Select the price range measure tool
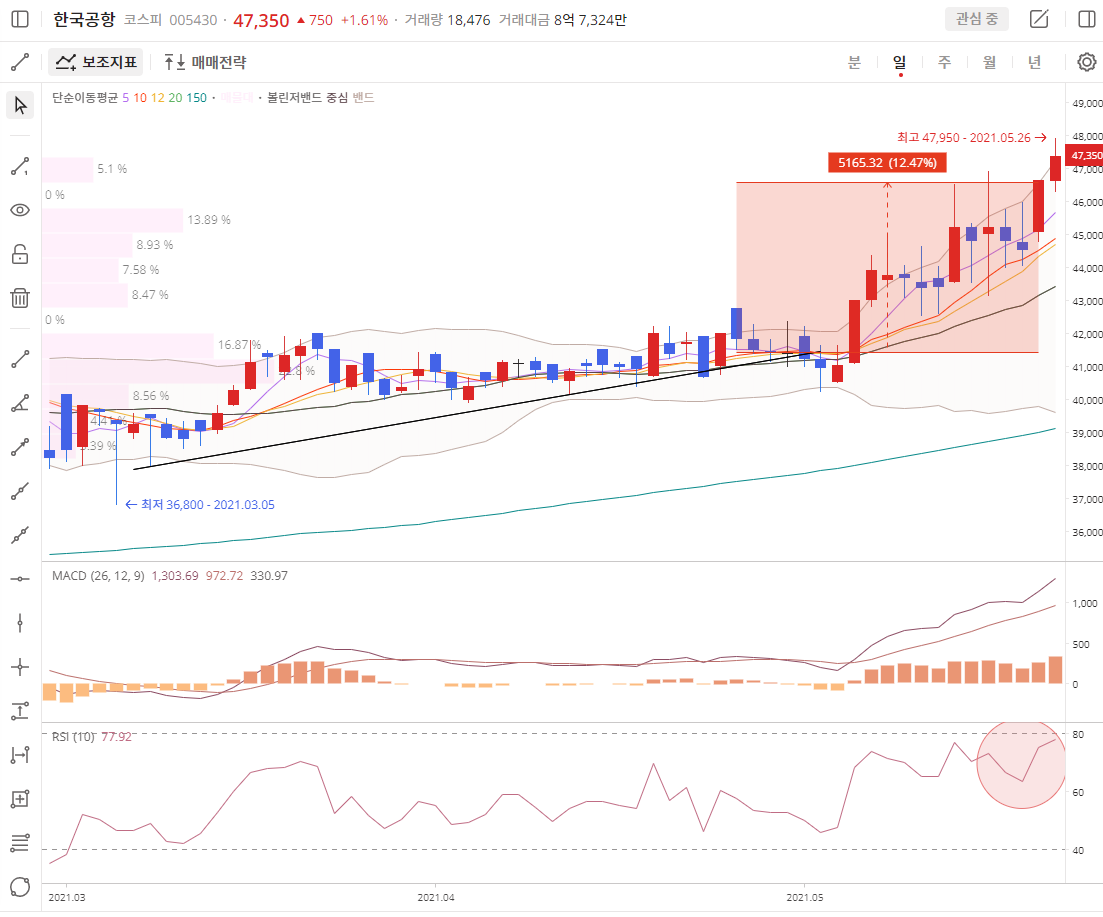This screenshot has width=1103, height=917. tap(20, 711)
